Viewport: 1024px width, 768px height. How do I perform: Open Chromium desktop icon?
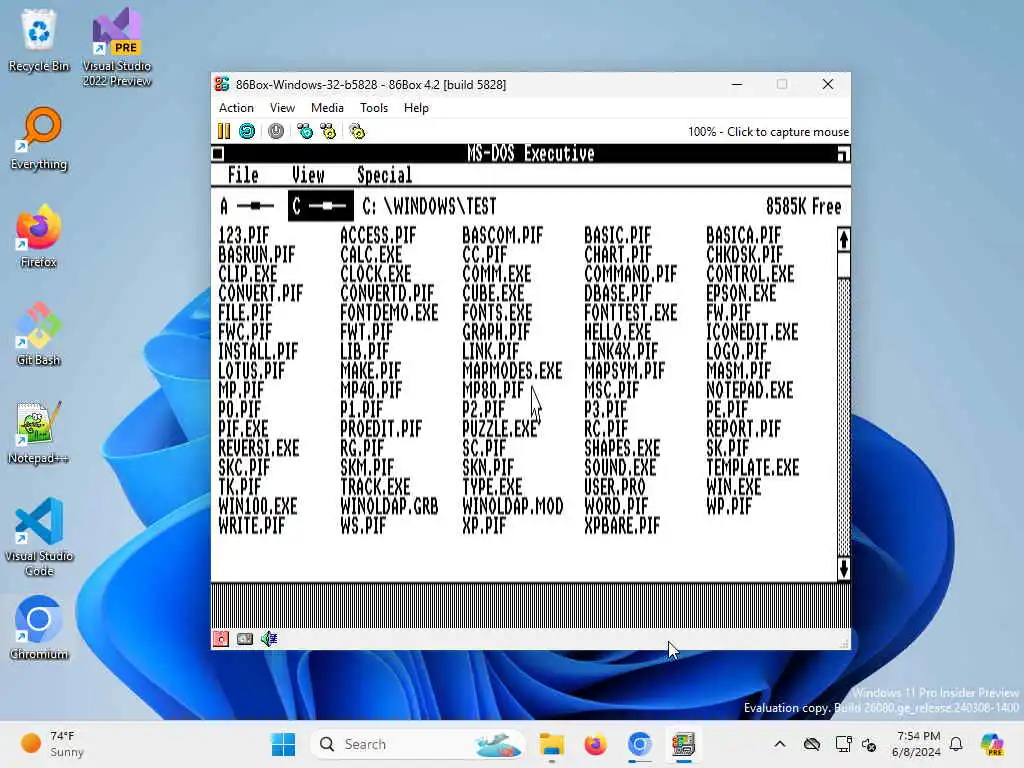39,628
